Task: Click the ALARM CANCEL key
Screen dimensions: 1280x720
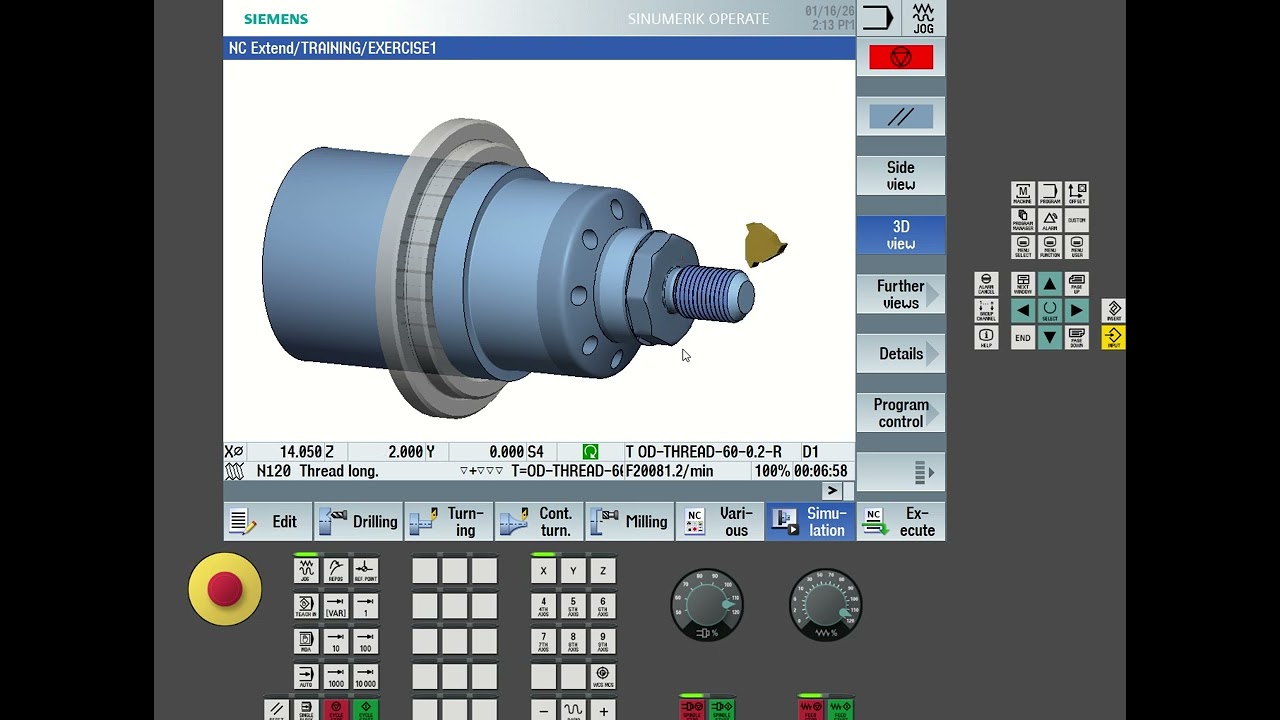Action: [986, 284]
